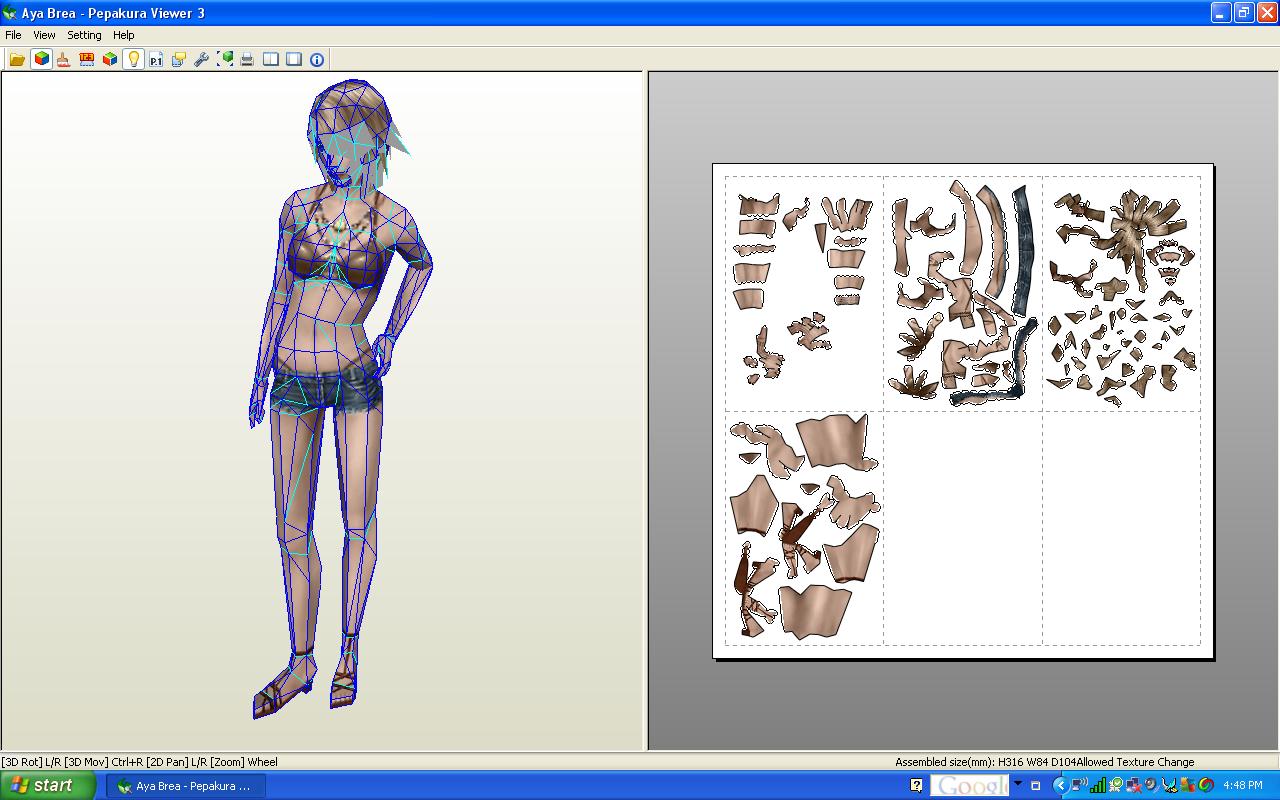Select the Aya Brea Pepakura taskbar button
This screenshot has width=1280, height=800.
185,786
